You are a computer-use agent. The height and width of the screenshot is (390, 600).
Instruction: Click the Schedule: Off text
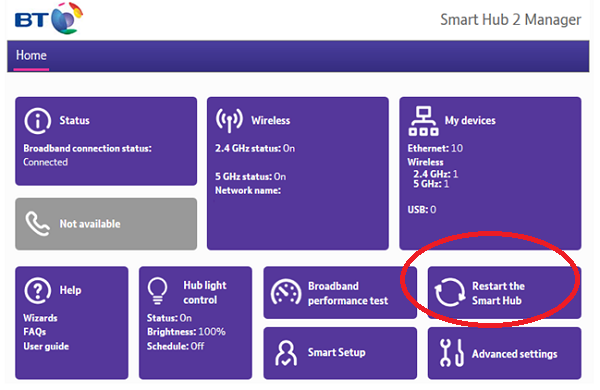tap(176, 346)
